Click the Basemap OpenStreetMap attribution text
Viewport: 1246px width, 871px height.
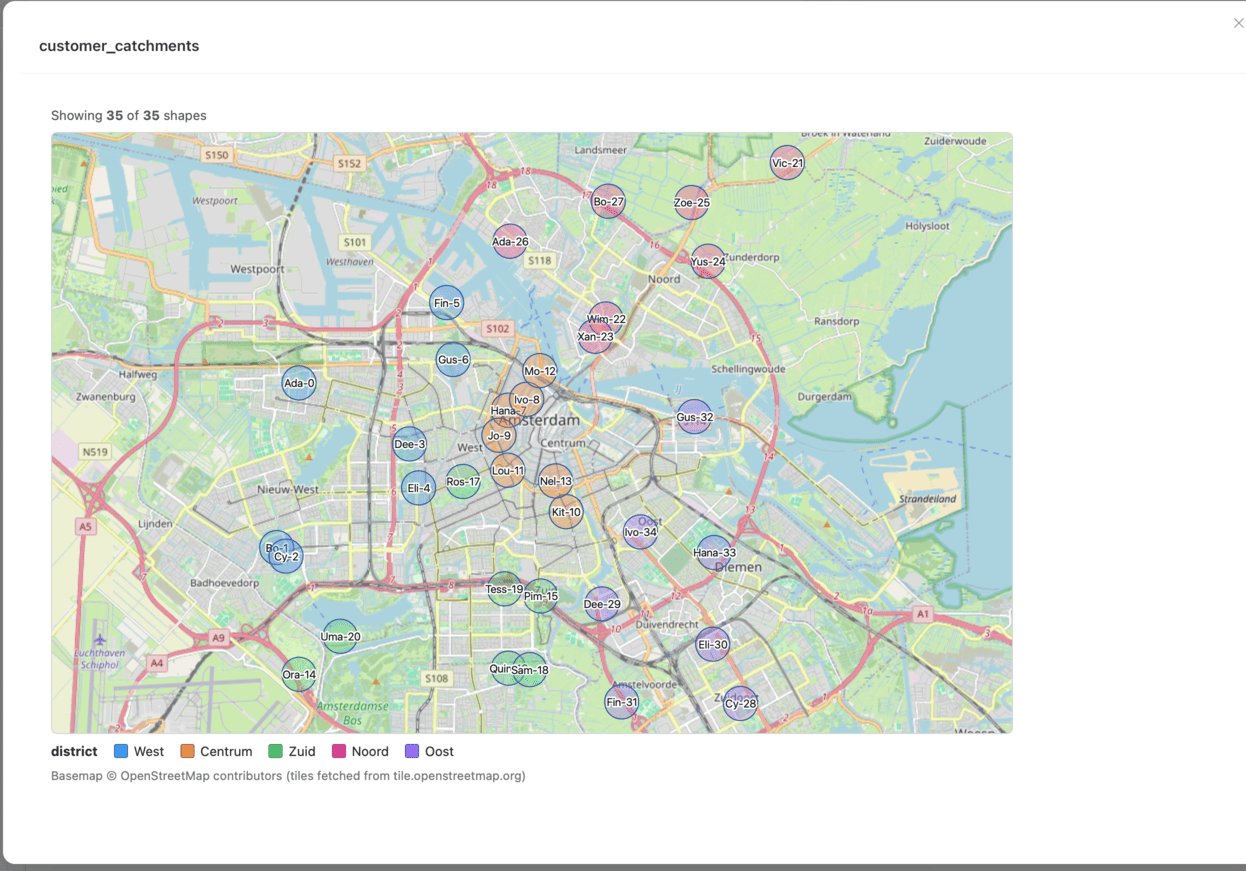tap(288, 775)
